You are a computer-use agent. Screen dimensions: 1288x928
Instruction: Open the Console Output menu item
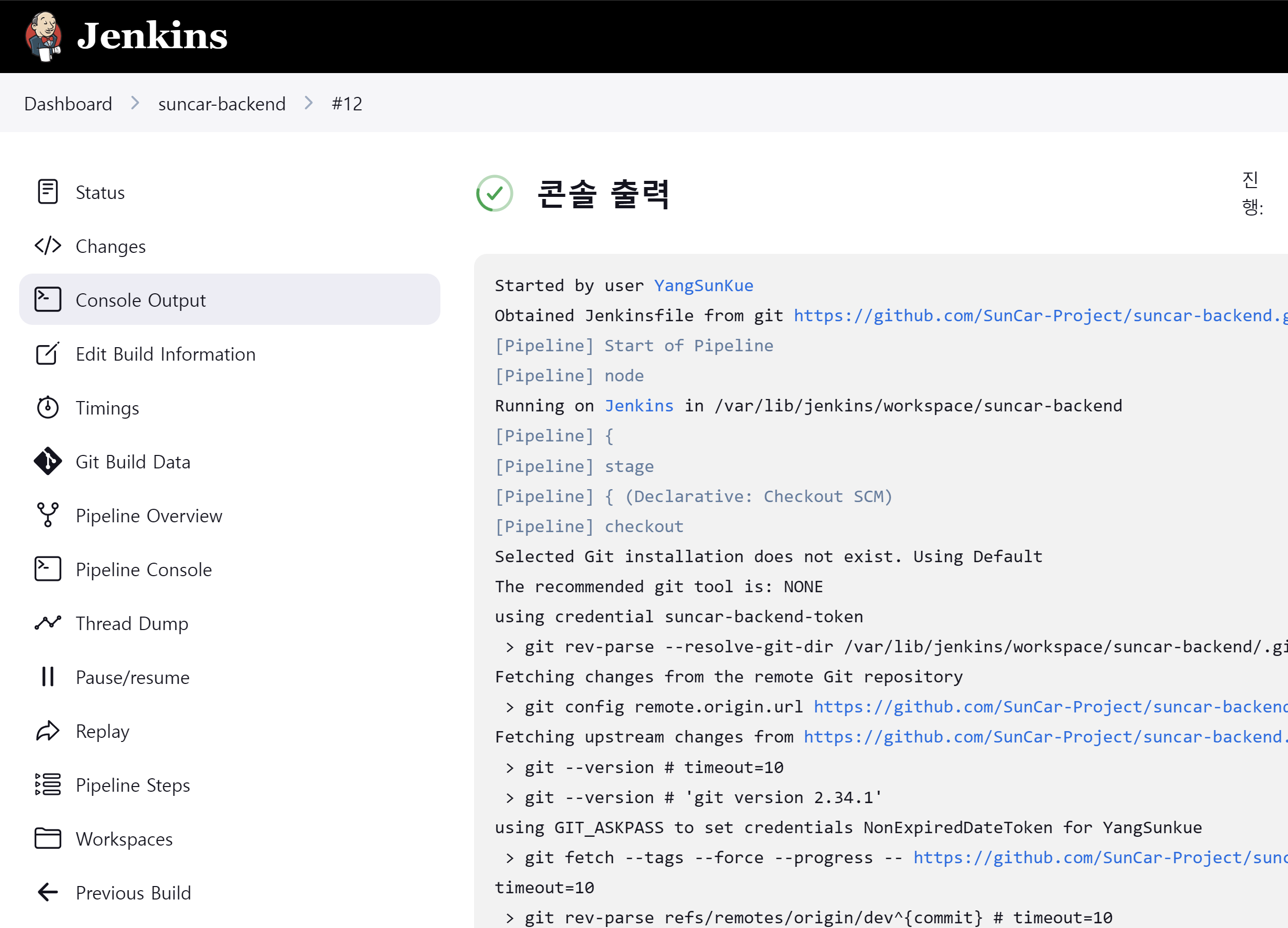coord(140,300)
